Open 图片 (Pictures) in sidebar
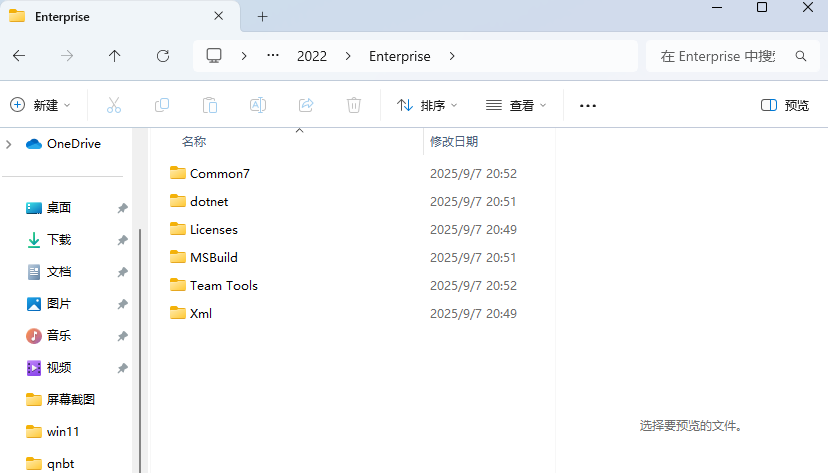This screenshot has width=828, height=473. coord(49,304)
